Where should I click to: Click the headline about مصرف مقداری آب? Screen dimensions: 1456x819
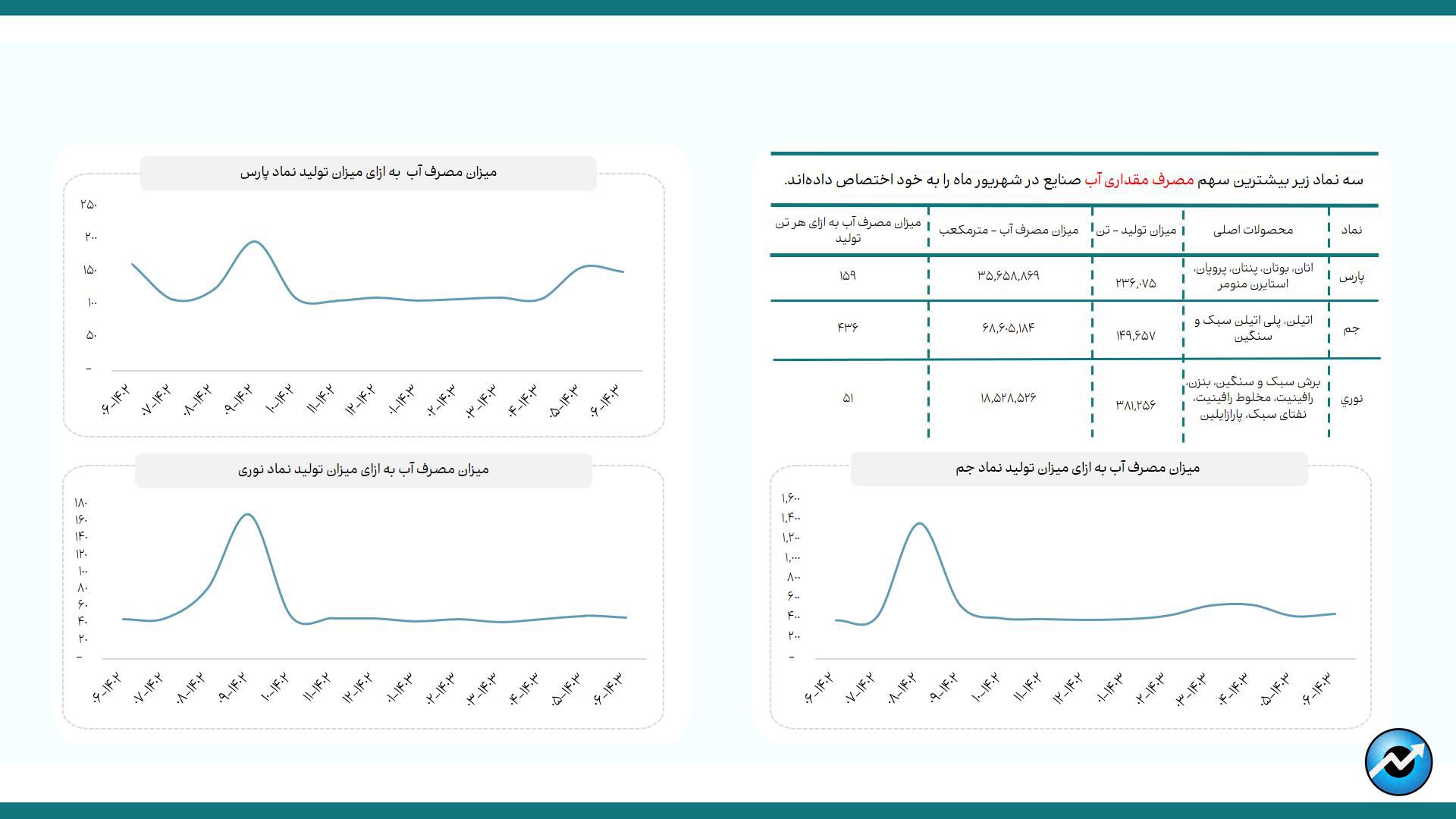[1073, 180]
